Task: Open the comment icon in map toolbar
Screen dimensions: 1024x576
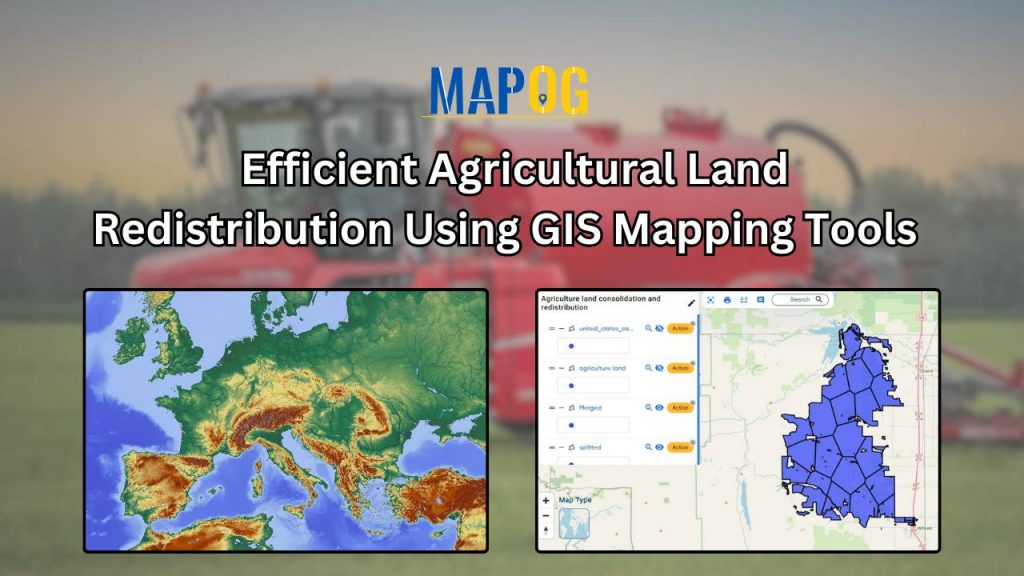Action: point(760,300)
